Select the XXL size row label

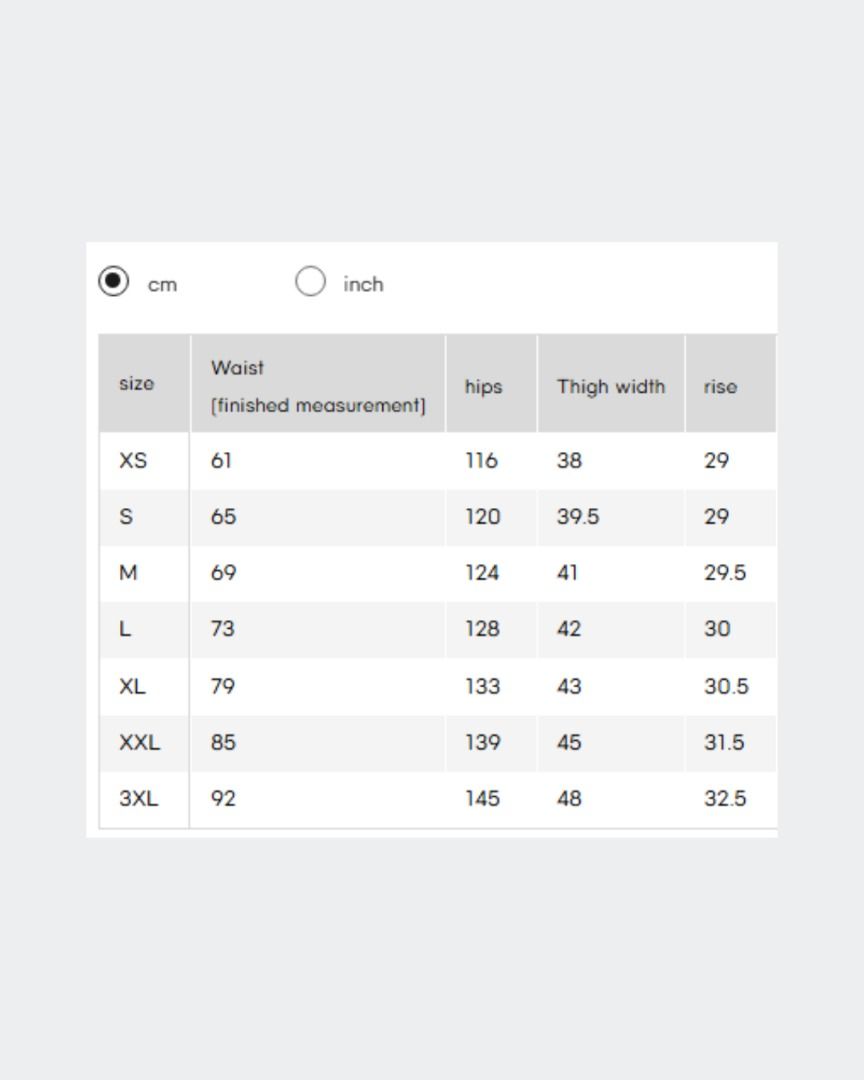point(139,742)
